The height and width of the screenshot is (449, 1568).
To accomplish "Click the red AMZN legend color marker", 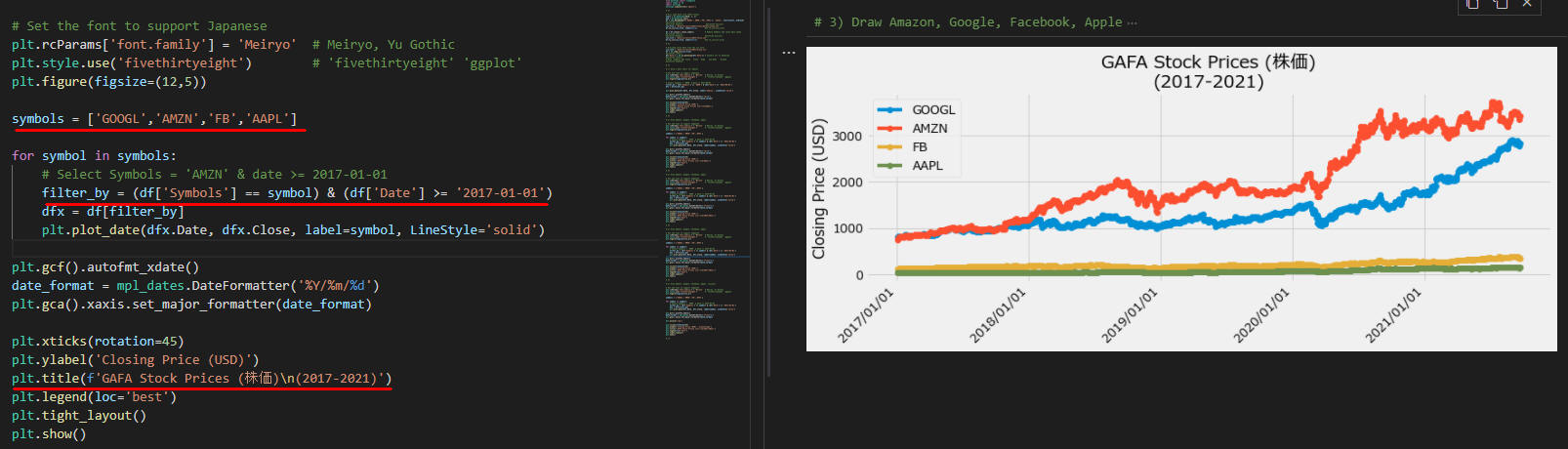I will coord(889,129).
